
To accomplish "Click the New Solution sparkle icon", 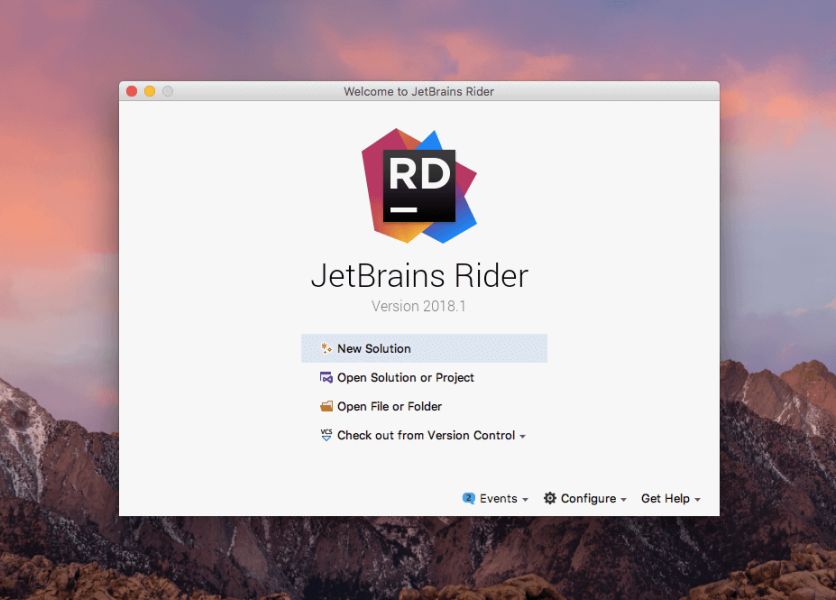I will [326, 348].
